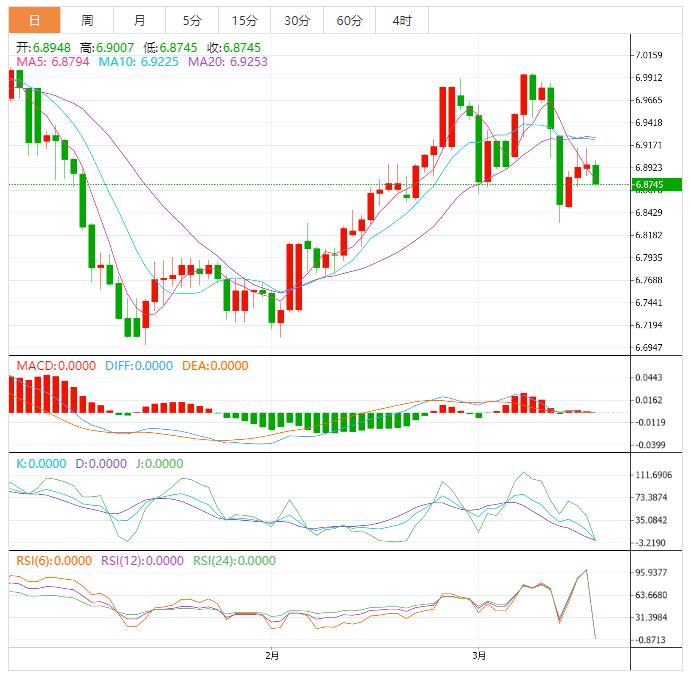Click the K:0.0000 KDJ label

(x=41, y=464)
